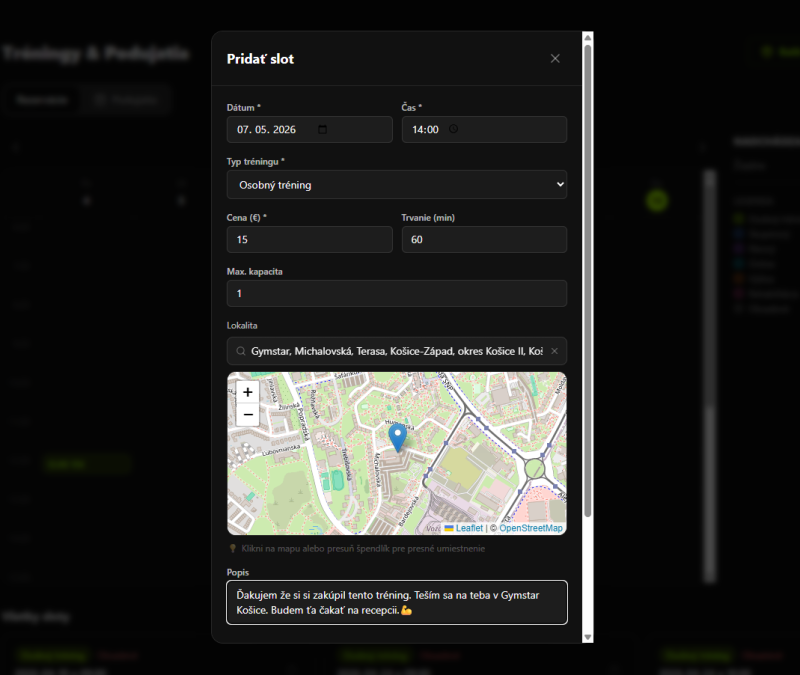
Task: Close the Pridať slot dialog
Action: 555,59
